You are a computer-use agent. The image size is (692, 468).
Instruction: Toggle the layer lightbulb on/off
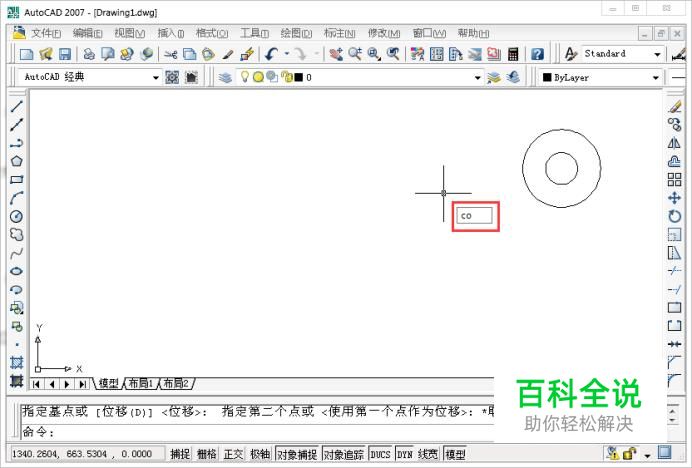pyautogui.click(x=244, y=77)
